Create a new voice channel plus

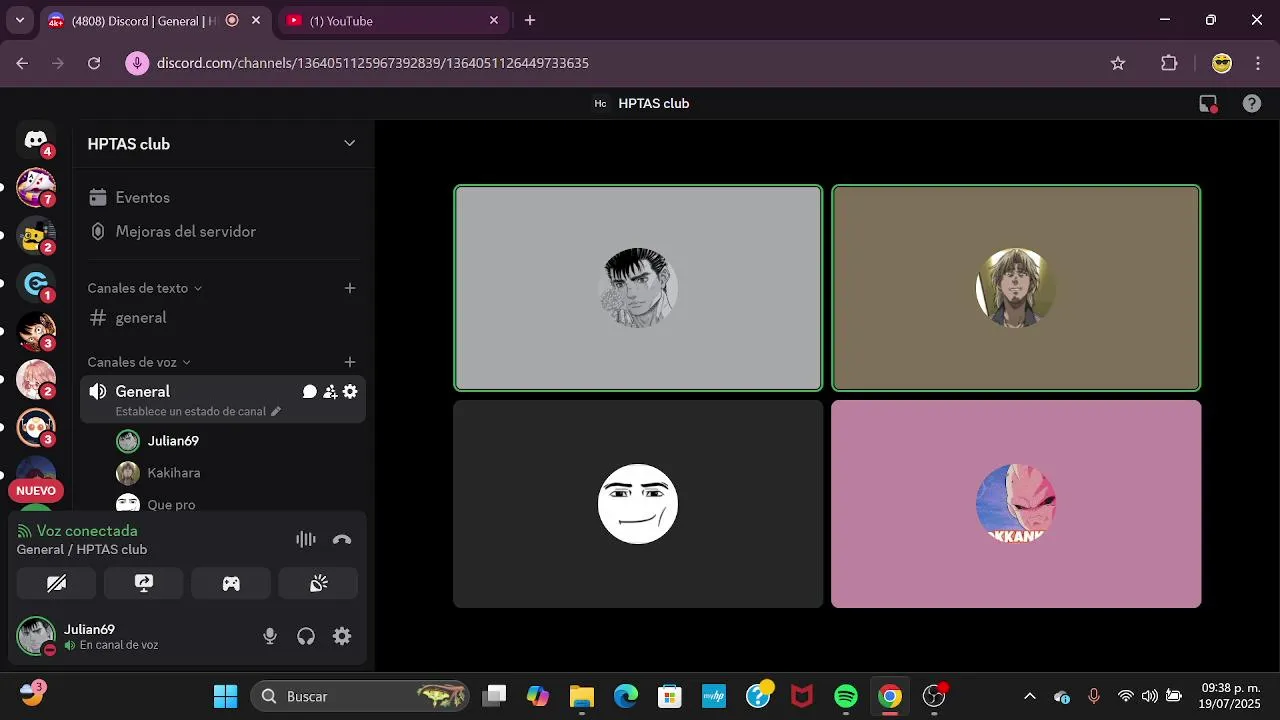coord(350,362)
